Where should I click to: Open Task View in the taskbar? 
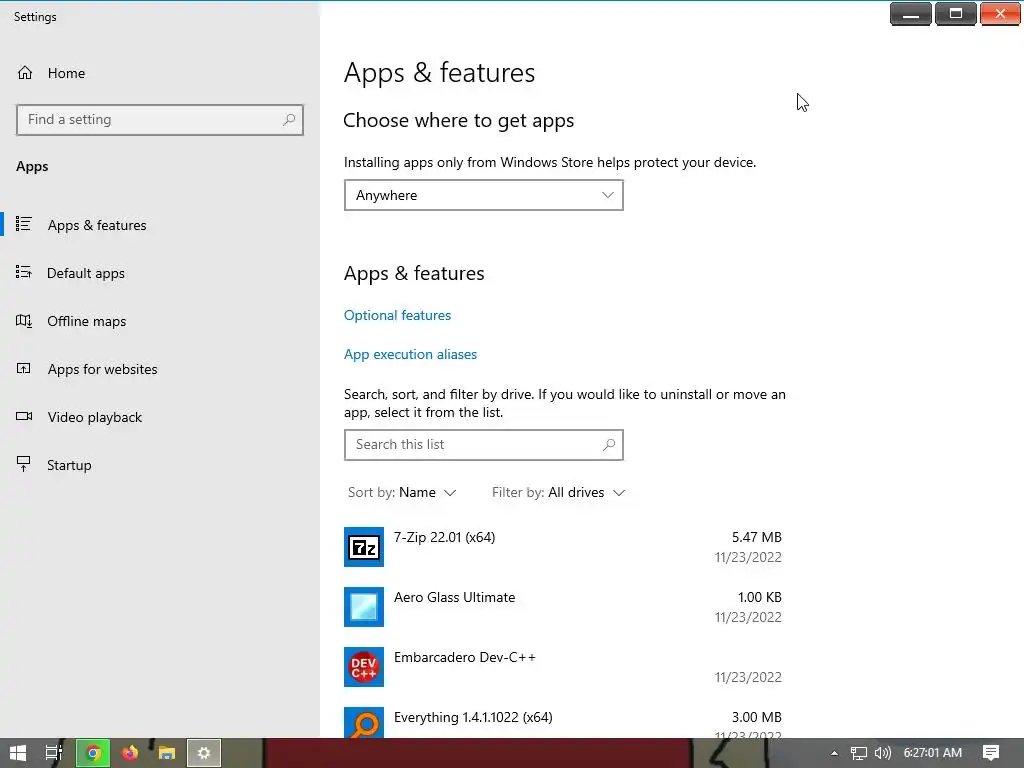click(x=54, y=753)
